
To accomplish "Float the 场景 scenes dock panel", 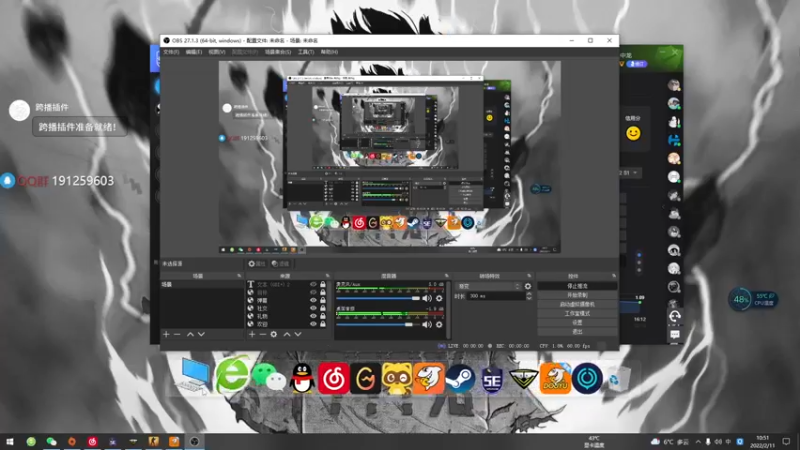I will [239, 276].
